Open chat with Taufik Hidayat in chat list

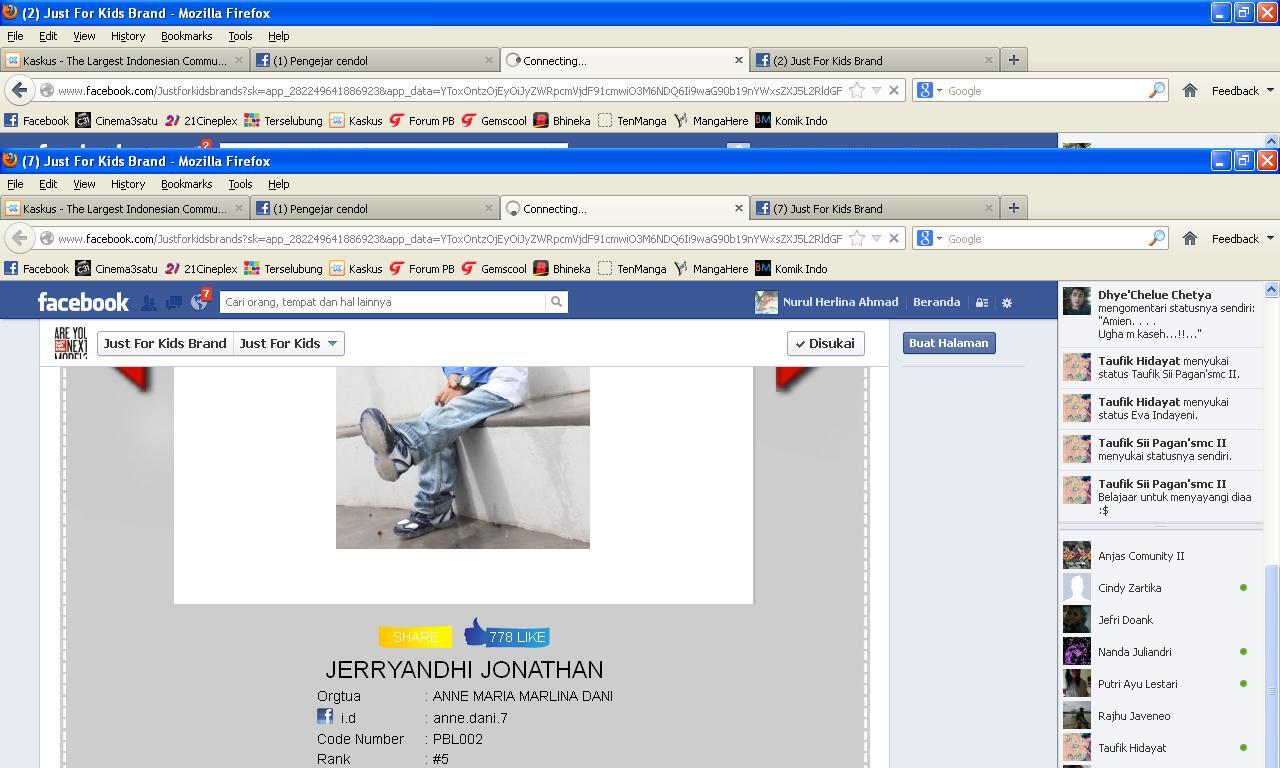coord(1162,748)
